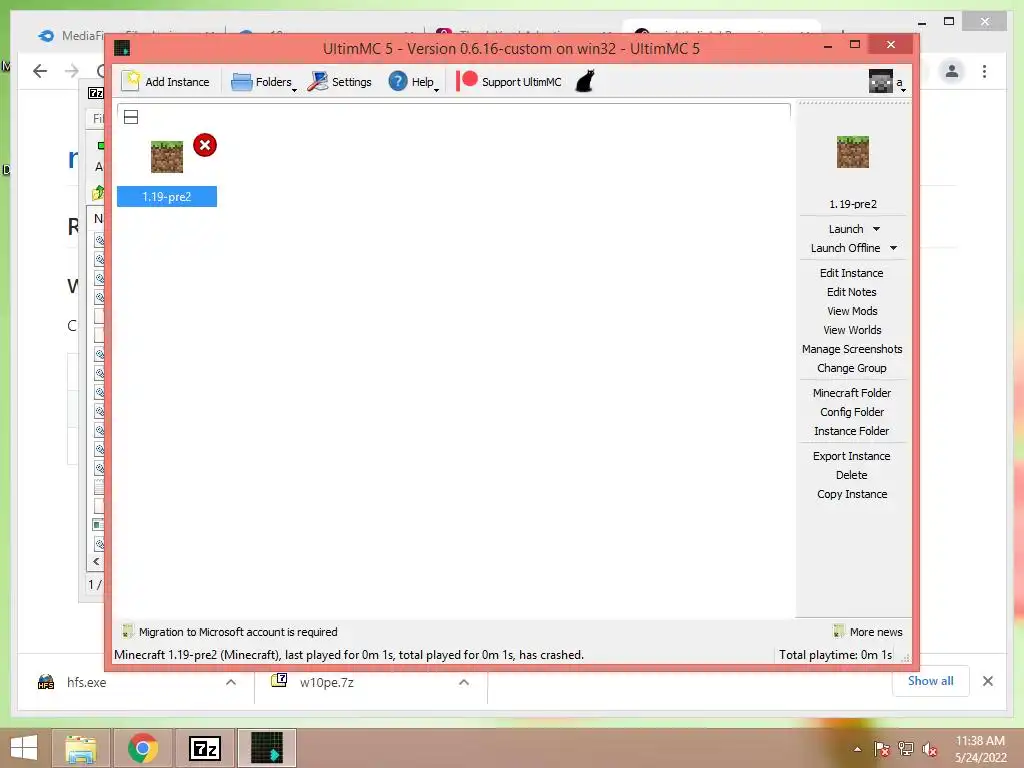Click Action Center flag tray icon
This screenshot has height=768, width=1024.
882,749
